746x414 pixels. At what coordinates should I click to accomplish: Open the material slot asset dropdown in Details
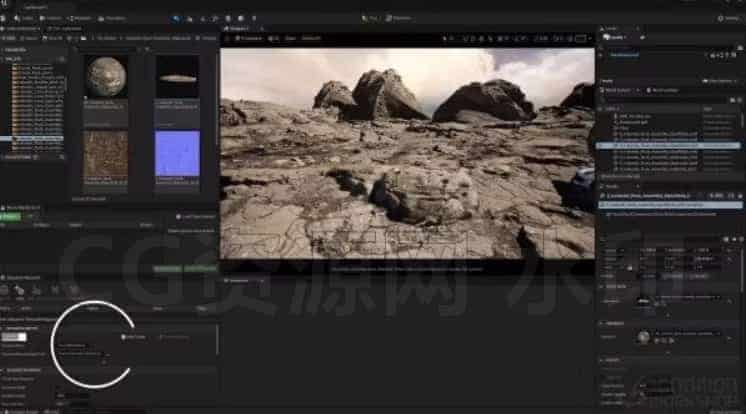pos(688,334)
